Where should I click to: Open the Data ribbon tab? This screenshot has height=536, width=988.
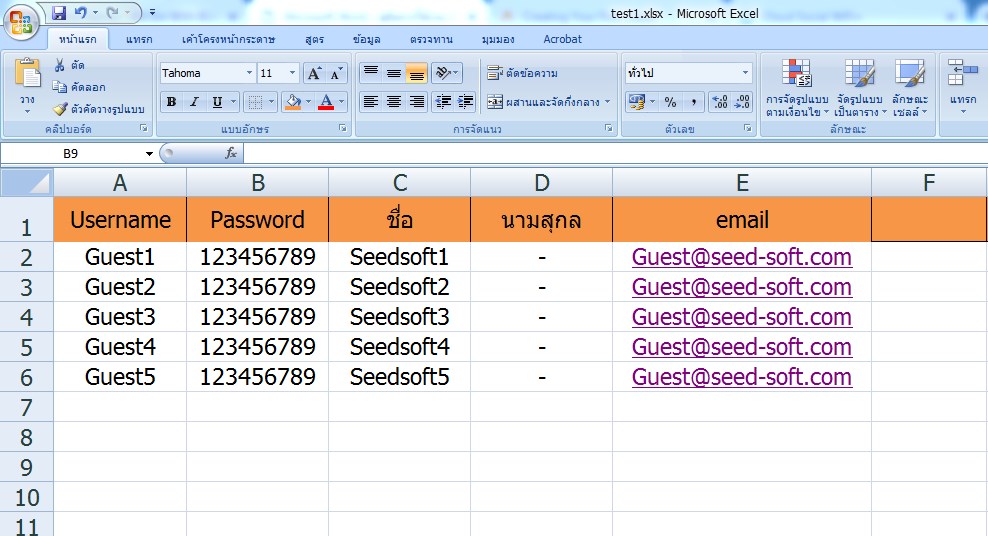(x=366, y=39)
